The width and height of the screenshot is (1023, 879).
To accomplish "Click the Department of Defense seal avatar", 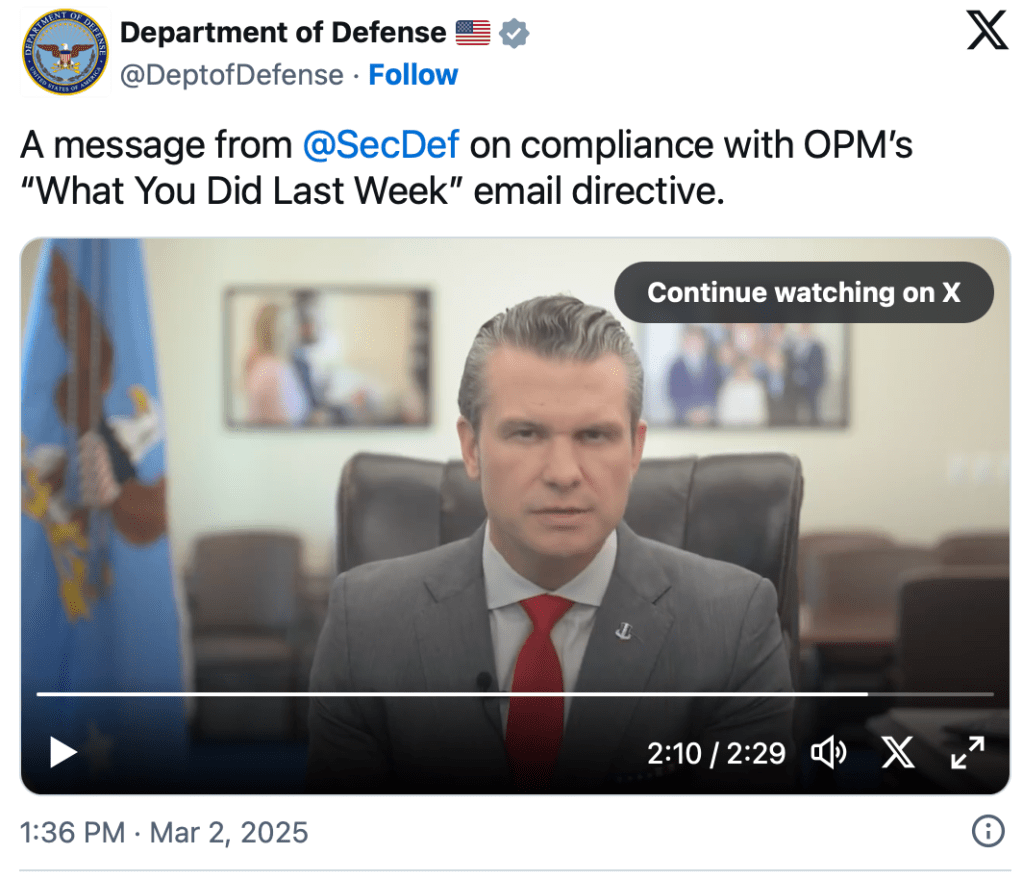I will (64, 53).
